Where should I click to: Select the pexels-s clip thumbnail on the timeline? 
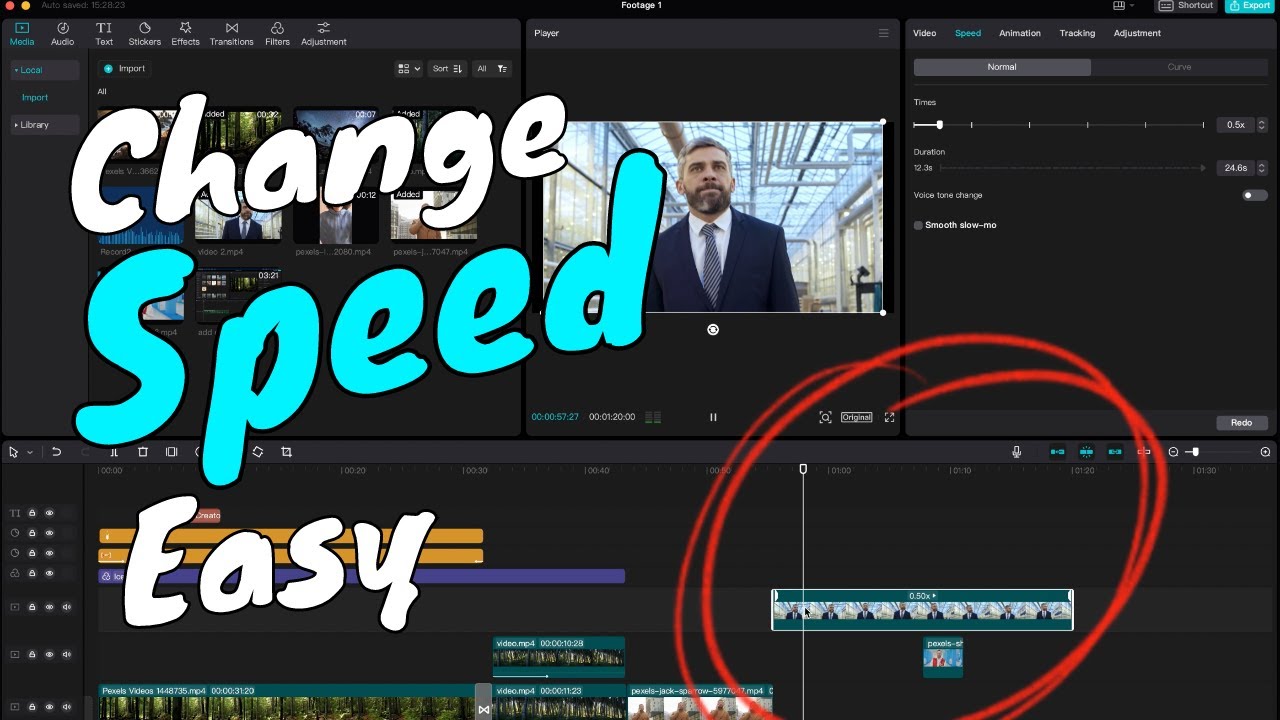pos(942,658)
